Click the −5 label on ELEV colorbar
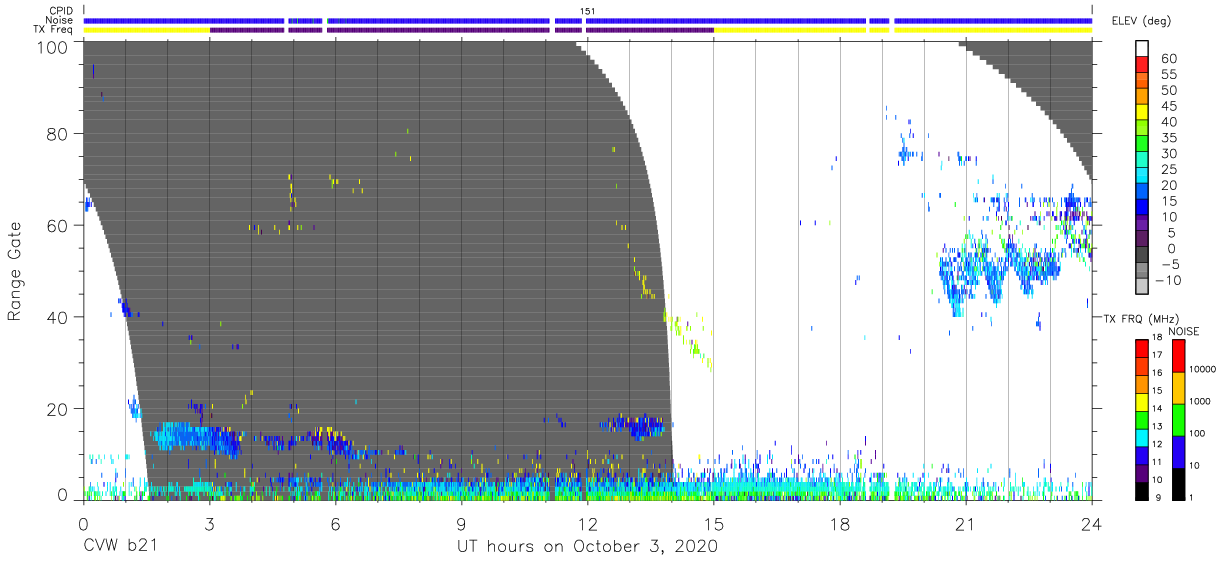 pos(1169,264)
